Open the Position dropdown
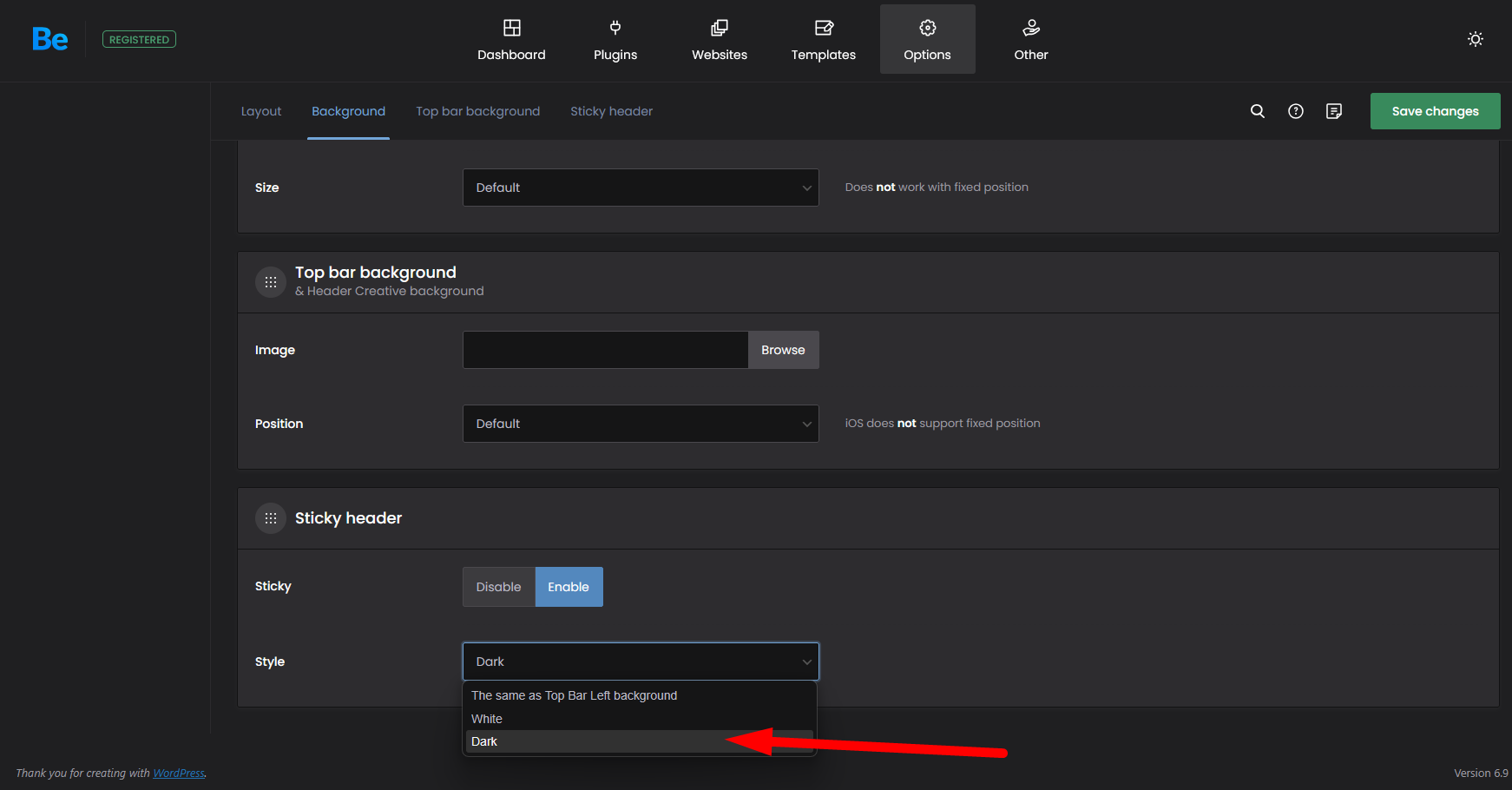Screen dimensions: 1512x790 coord(641,424)
